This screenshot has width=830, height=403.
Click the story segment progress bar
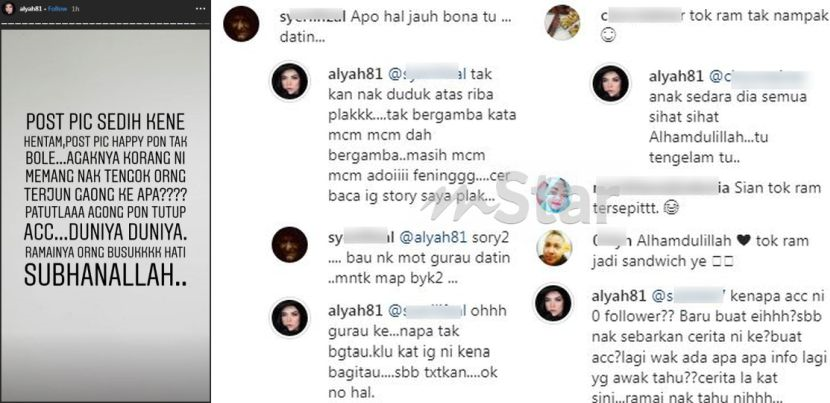(105, 24)
